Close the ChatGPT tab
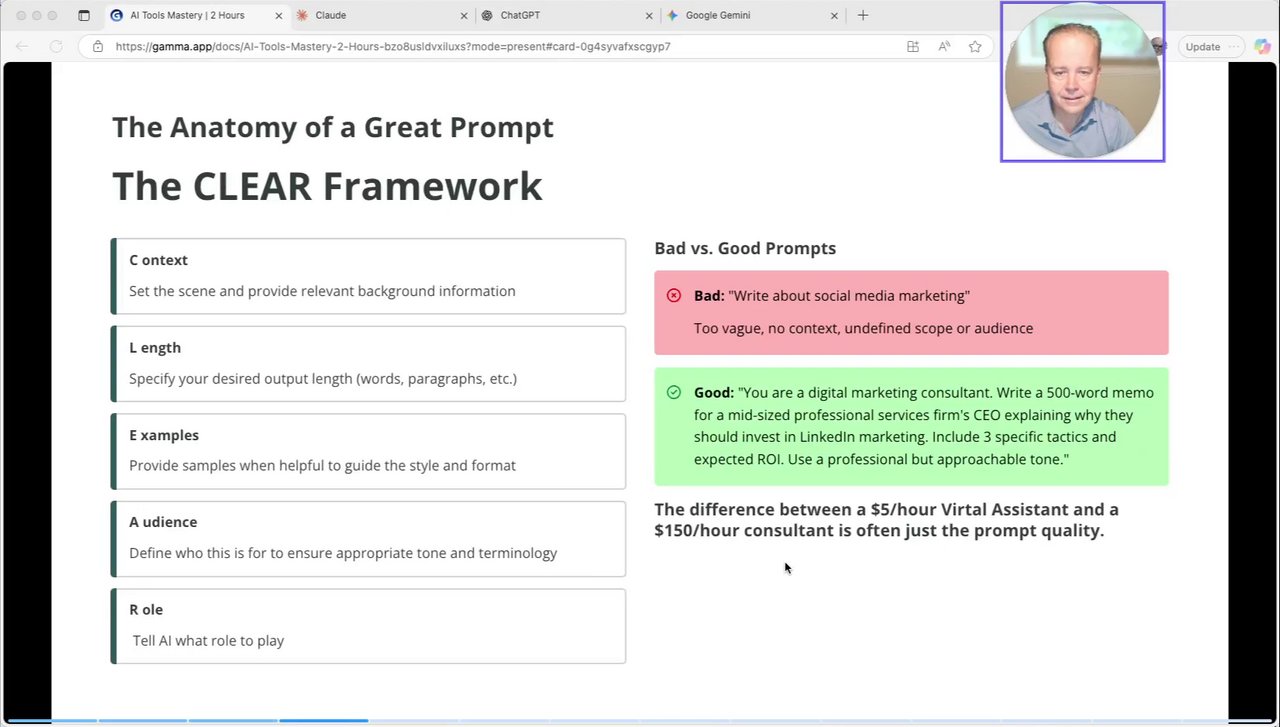Image resolution: width=1280 pixels, height=727 pixels. (649, 15)
